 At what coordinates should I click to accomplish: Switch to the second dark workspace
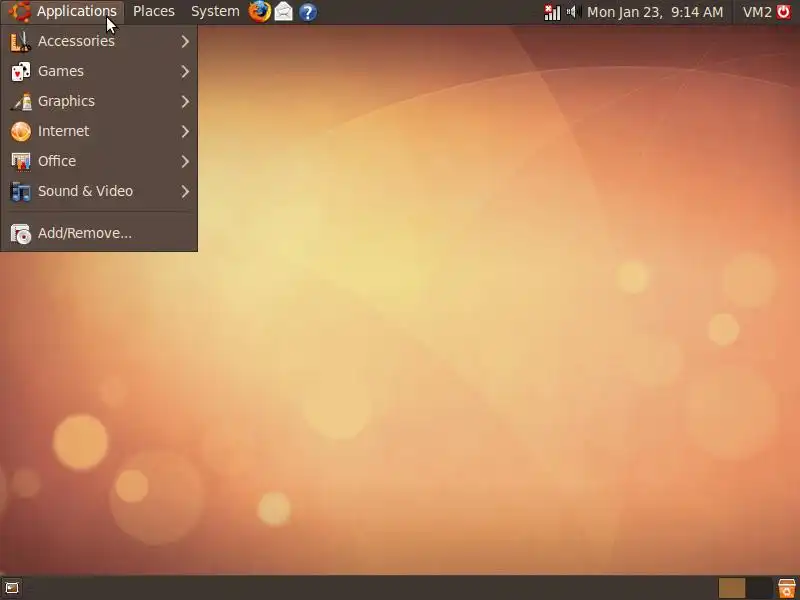pyautogui.click(x=759, y=588)
